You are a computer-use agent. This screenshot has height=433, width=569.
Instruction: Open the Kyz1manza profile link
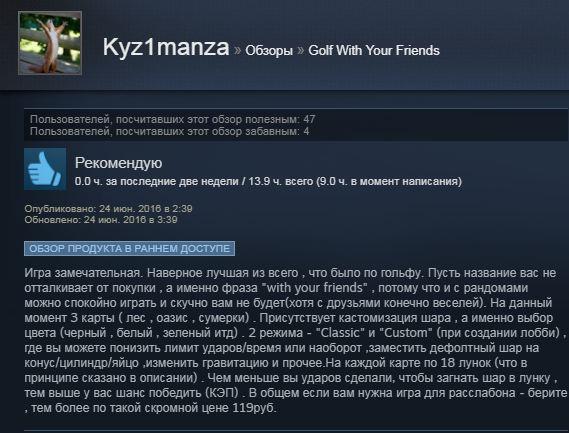(x=166, y=48)
